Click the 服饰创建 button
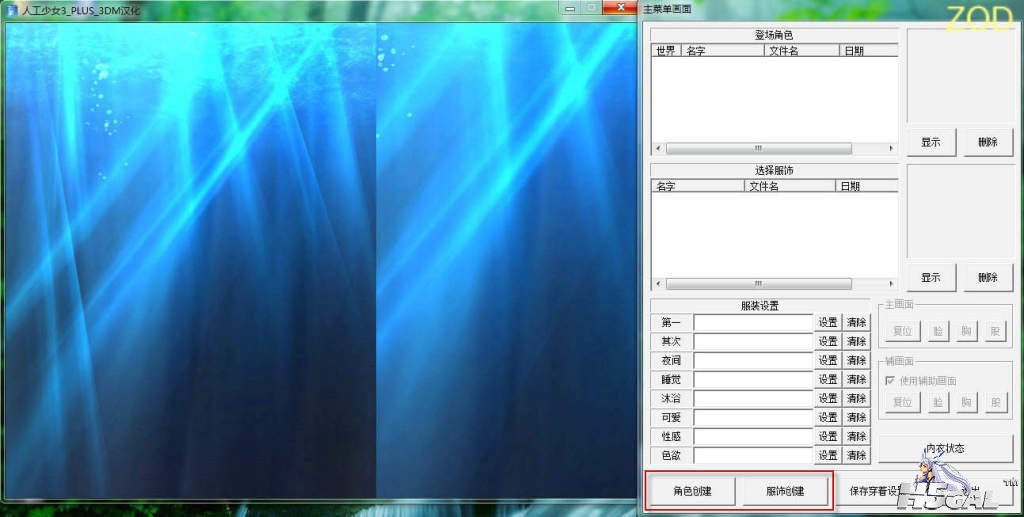The width and height of the screenshot is (1024, 517). point(786,491)
